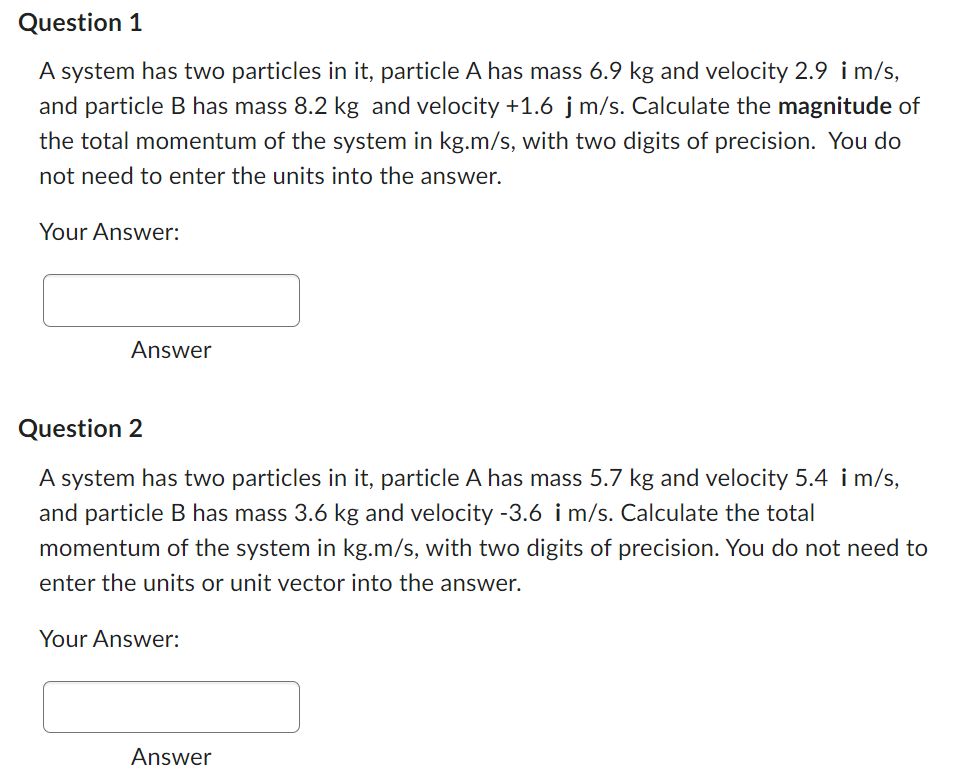The width and height of the screenshot is (967, 783).
Task: Click the 'Answer' text under the second input box
Action: click(170, 757)
